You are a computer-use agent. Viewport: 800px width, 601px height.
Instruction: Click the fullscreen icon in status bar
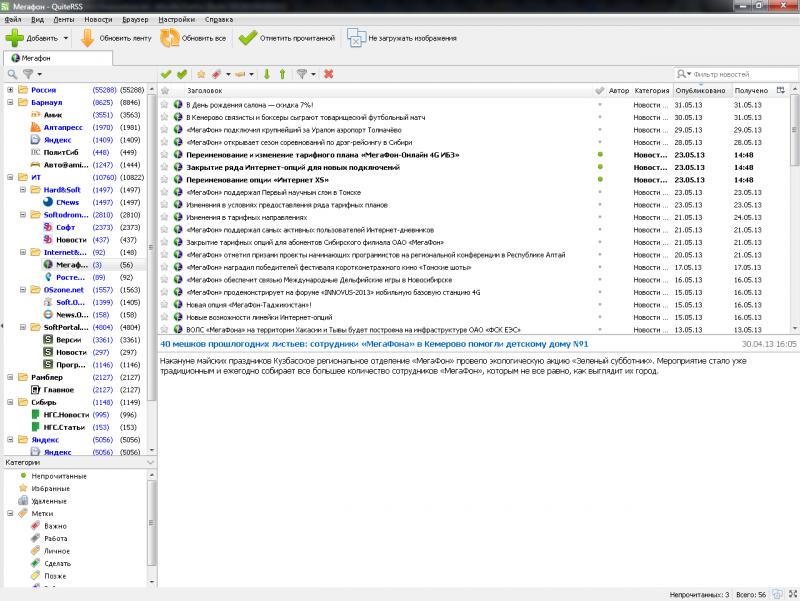tap(790, 593)
